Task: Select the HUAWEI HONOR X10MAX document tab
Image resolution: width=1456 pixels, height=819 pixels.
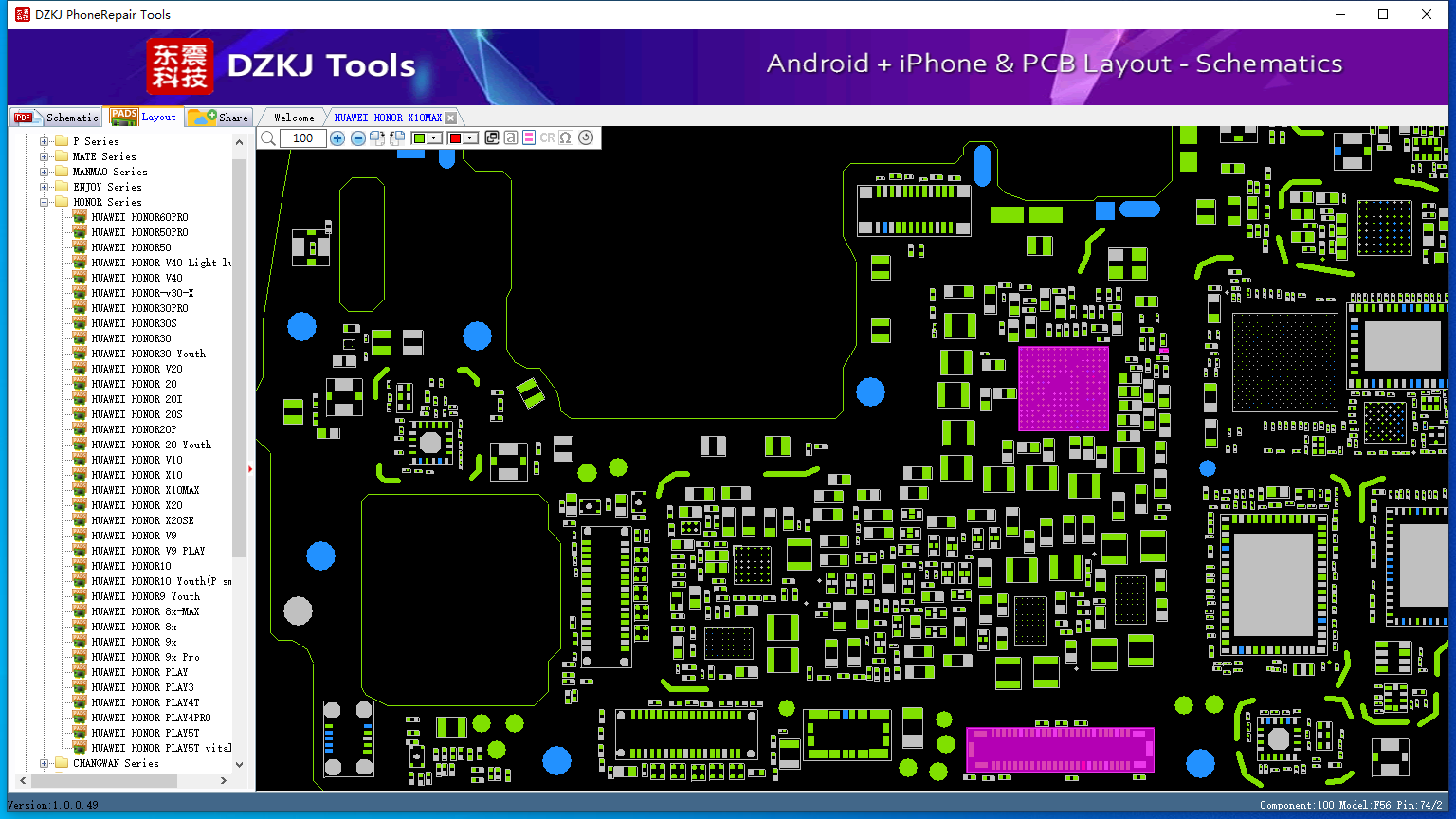Action: tap(388, 118)
